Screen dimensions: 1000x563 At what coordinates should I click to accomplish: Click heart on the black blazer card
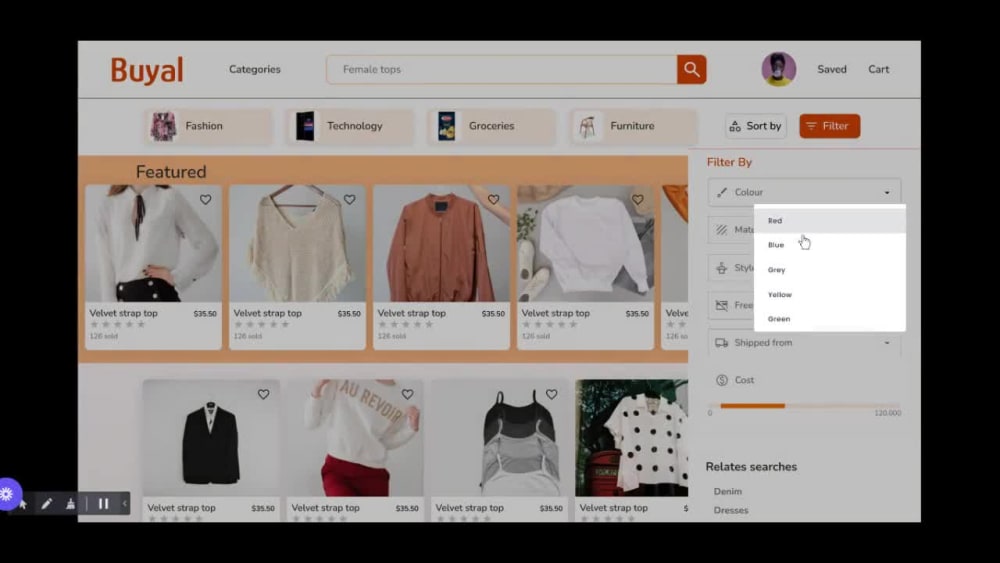click(263, 395)
